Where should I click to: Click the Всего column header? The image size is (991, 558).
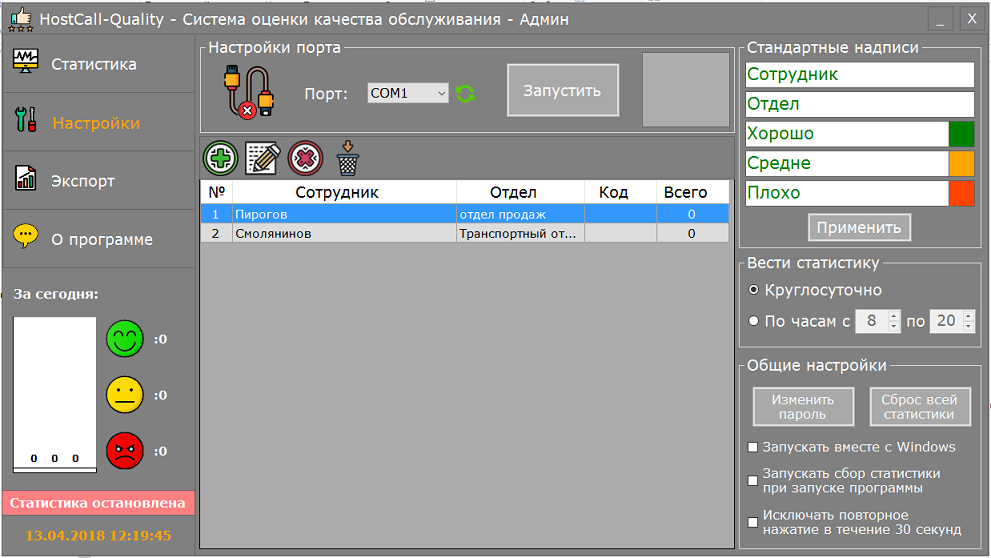coord(693,192)
